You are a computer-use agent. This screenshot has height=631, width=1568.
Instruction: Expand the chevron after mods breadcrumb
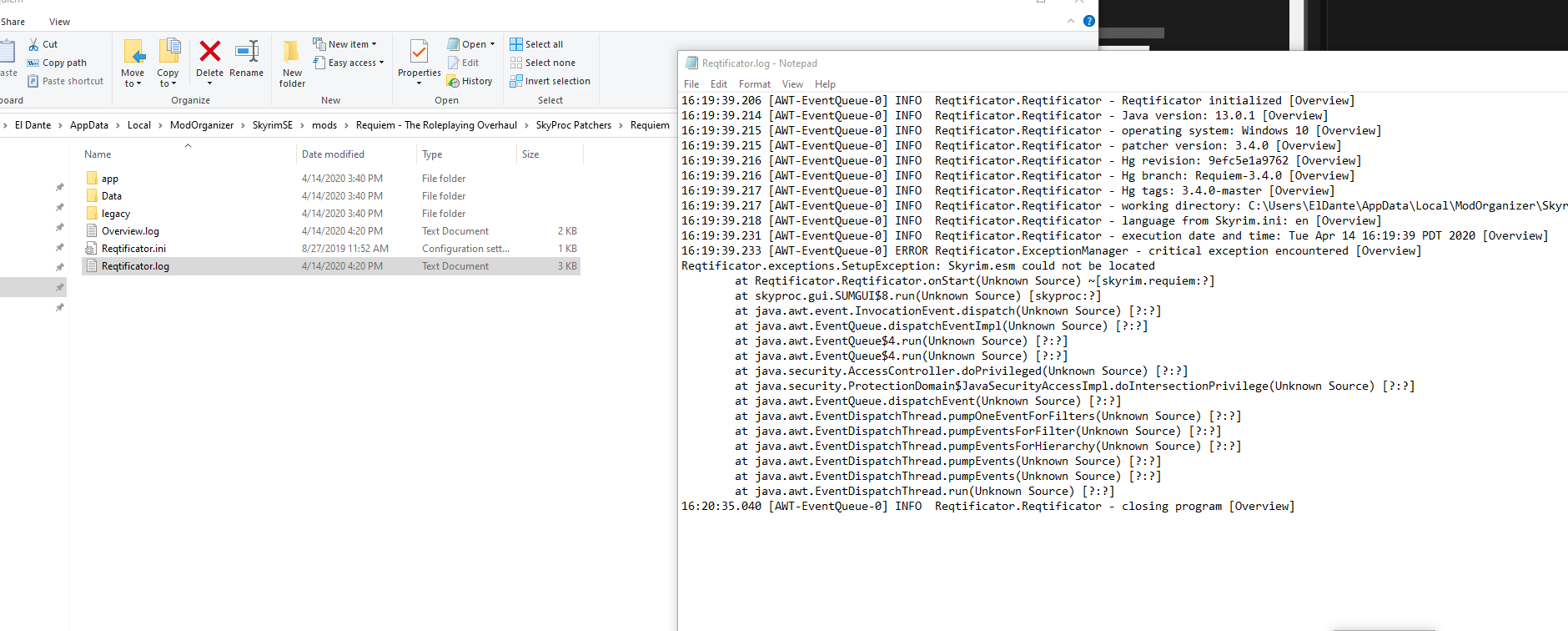(x=346, y=125)
